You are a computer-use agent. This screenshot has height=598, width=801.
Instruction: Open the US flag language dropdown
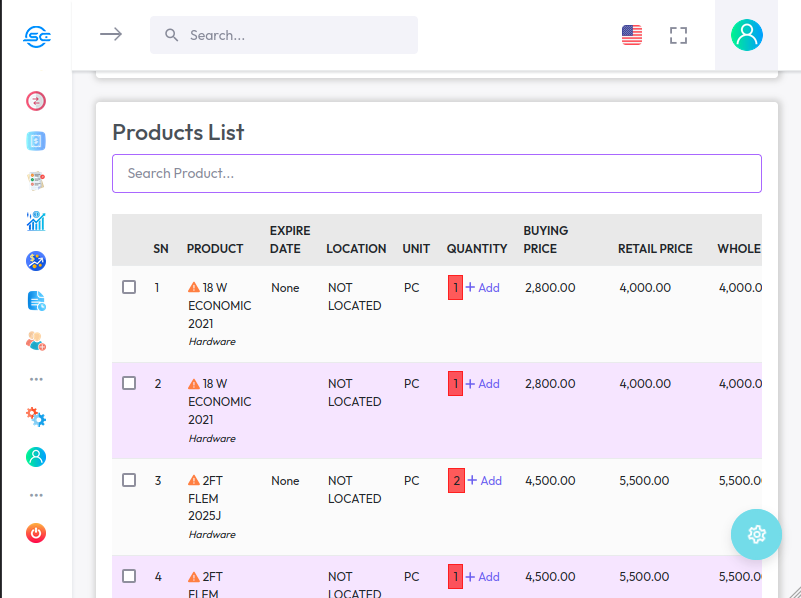coord(632,35)
